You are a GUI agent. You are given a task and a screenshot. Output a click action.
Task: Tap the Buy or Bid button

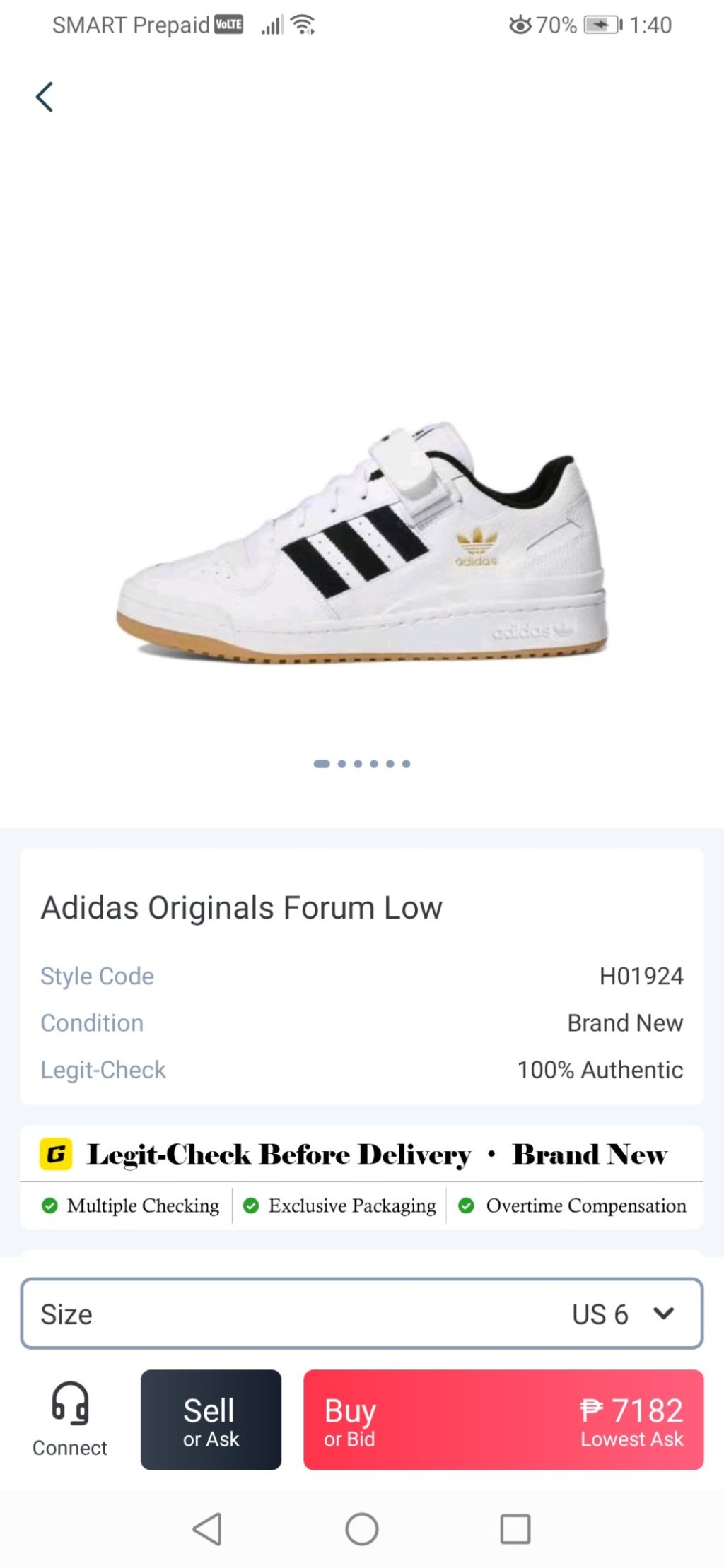click(503, 1420)
